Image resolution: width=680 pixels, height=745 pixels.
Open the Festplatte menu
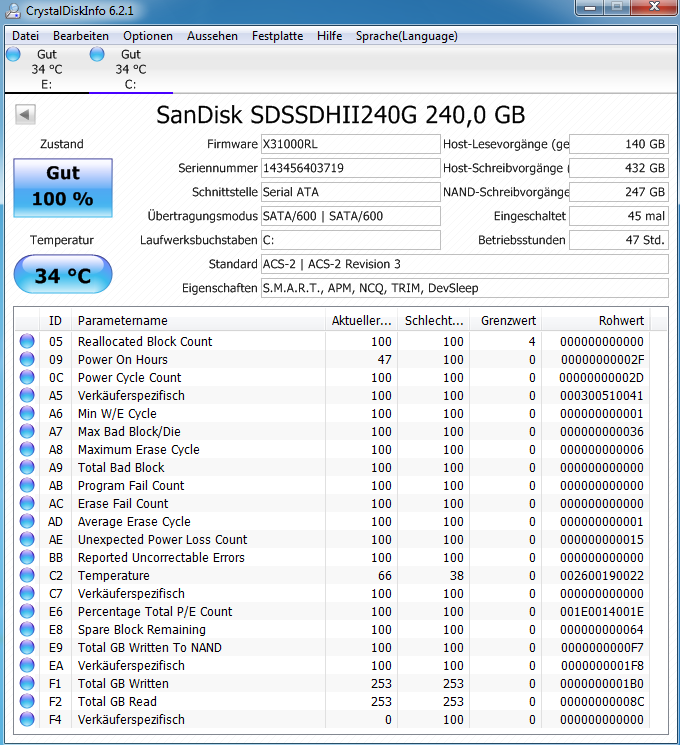click(278, 36)
